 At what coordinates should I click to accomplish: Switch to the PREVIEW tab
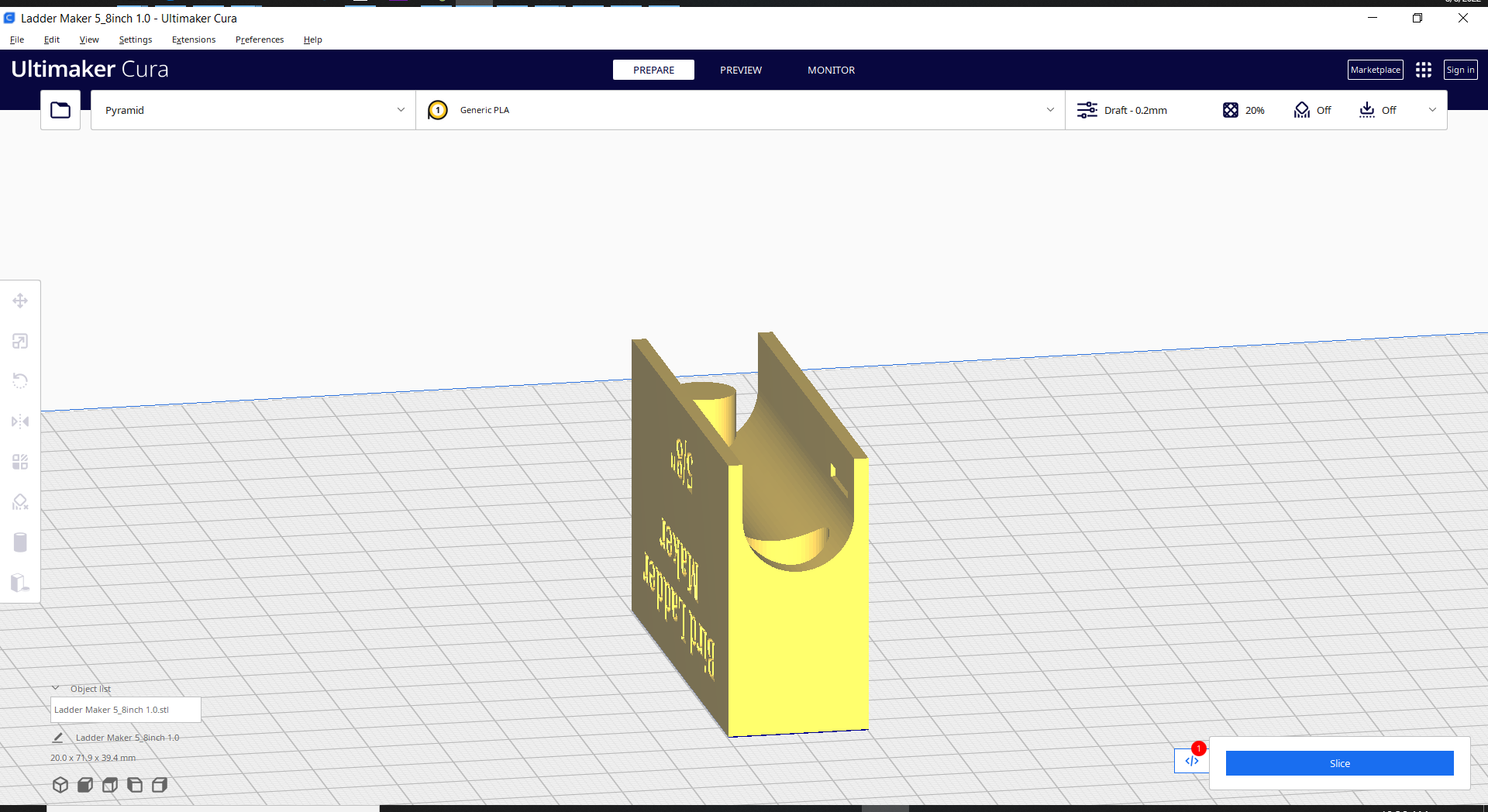point(740,70)
